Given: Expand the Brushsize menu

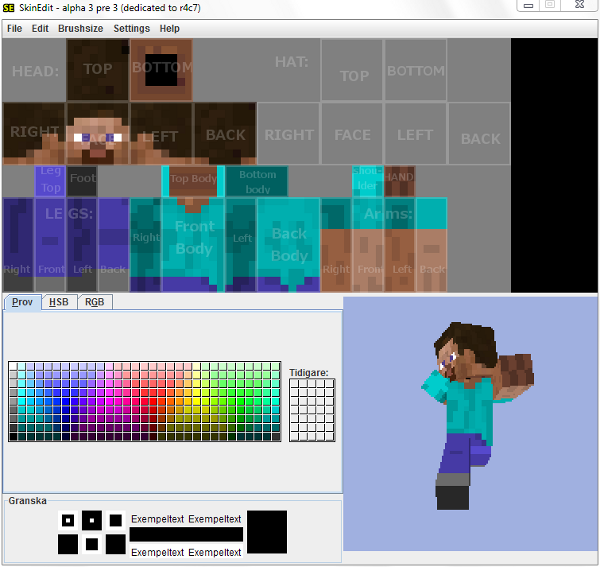Looking at the screenshot, I should [x=80, y=29].
